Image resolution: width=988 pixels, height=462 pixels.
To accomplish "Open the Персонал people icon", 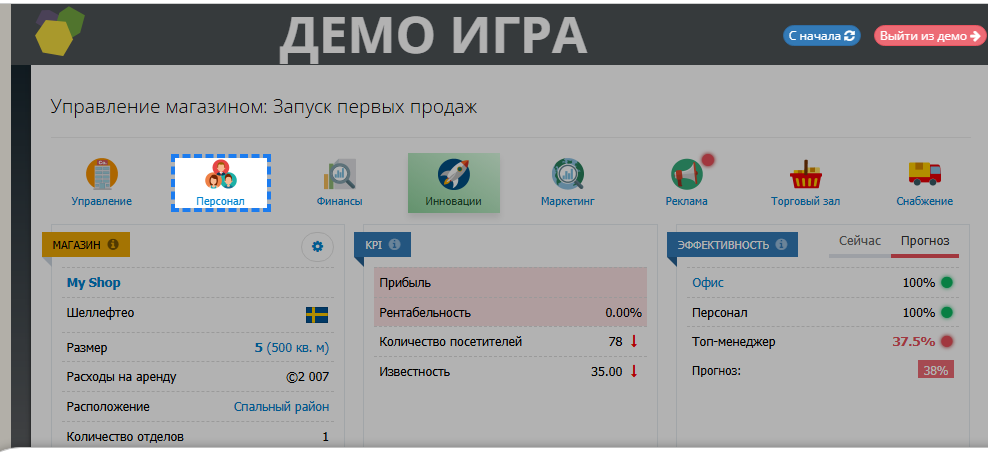I will click(x=221, y=175).
